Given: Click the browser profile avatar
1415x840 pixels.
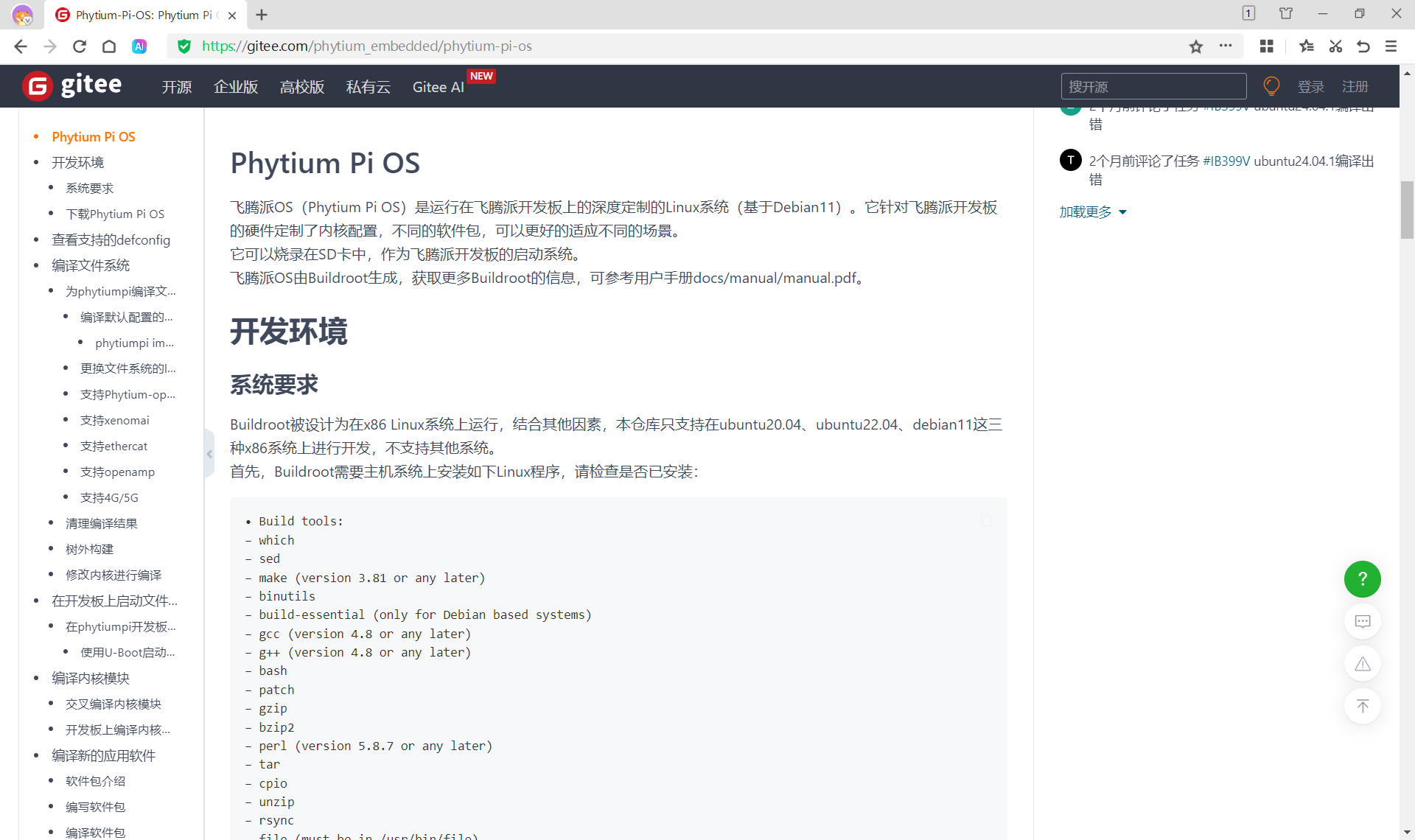Looking at the screenshot, I should [22, 15].
